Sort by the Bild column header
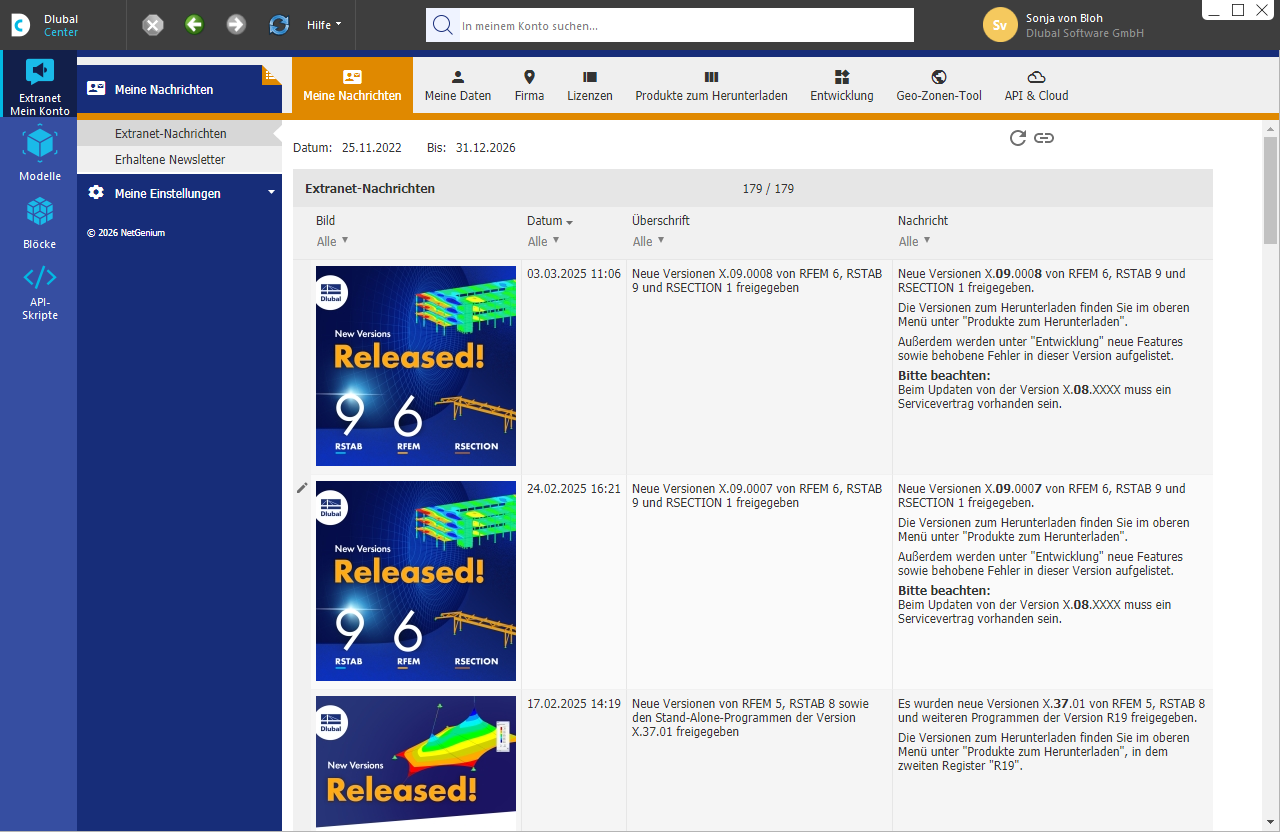Viewport: 1280px width, 832px height. pos(326,221)
